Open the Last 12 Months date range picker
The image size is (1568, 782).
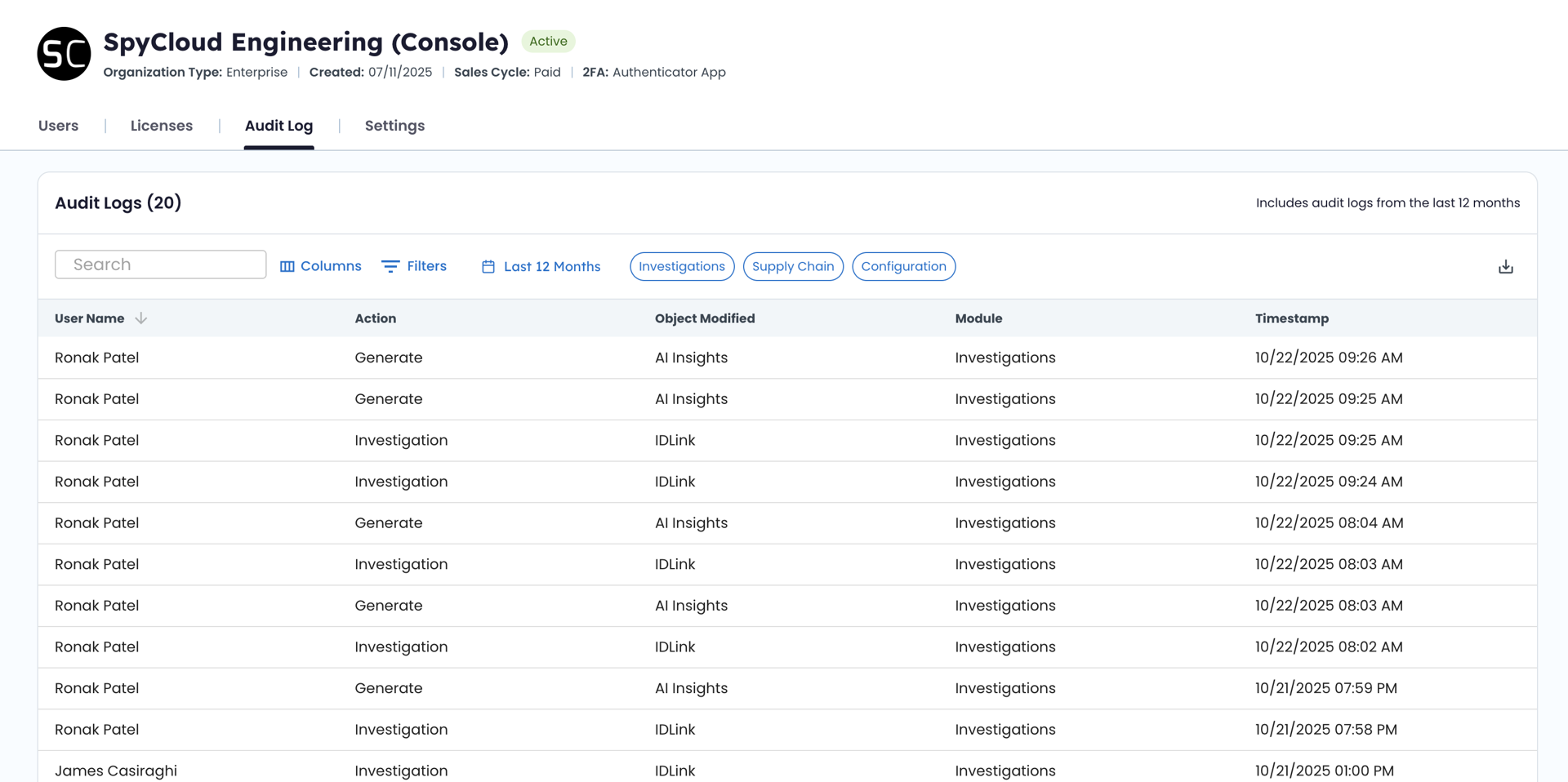[x=541, y=267]
